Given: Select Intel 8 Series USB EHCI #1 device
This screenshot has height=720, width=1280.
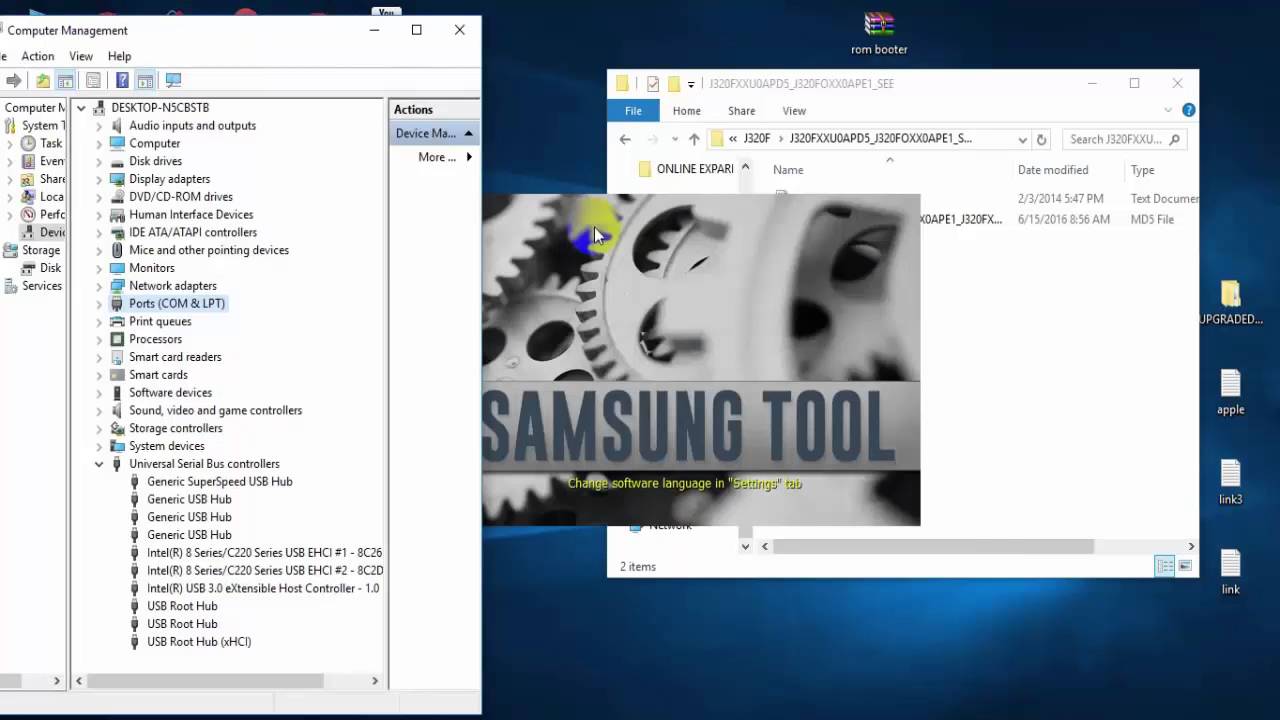Looking at the screenshot, I should click(x=264, y=552).
